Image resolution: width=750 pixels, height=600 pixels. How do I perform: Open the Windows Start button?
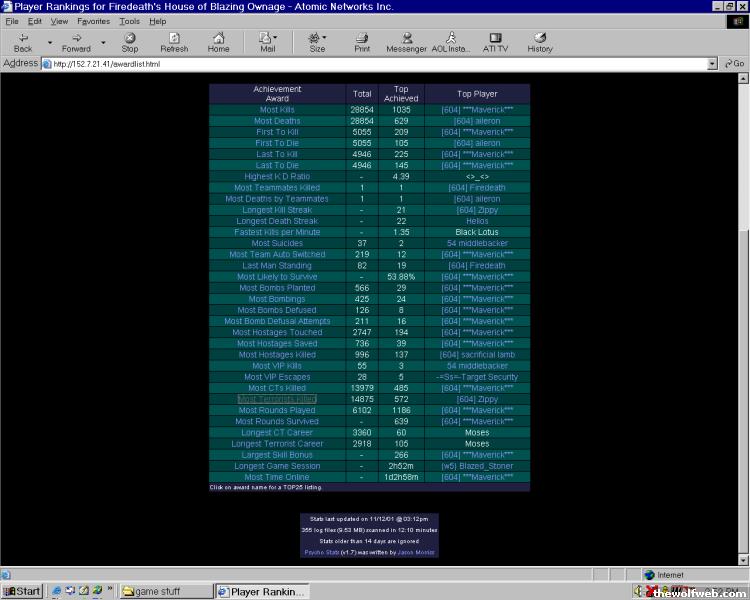(22, 591)
